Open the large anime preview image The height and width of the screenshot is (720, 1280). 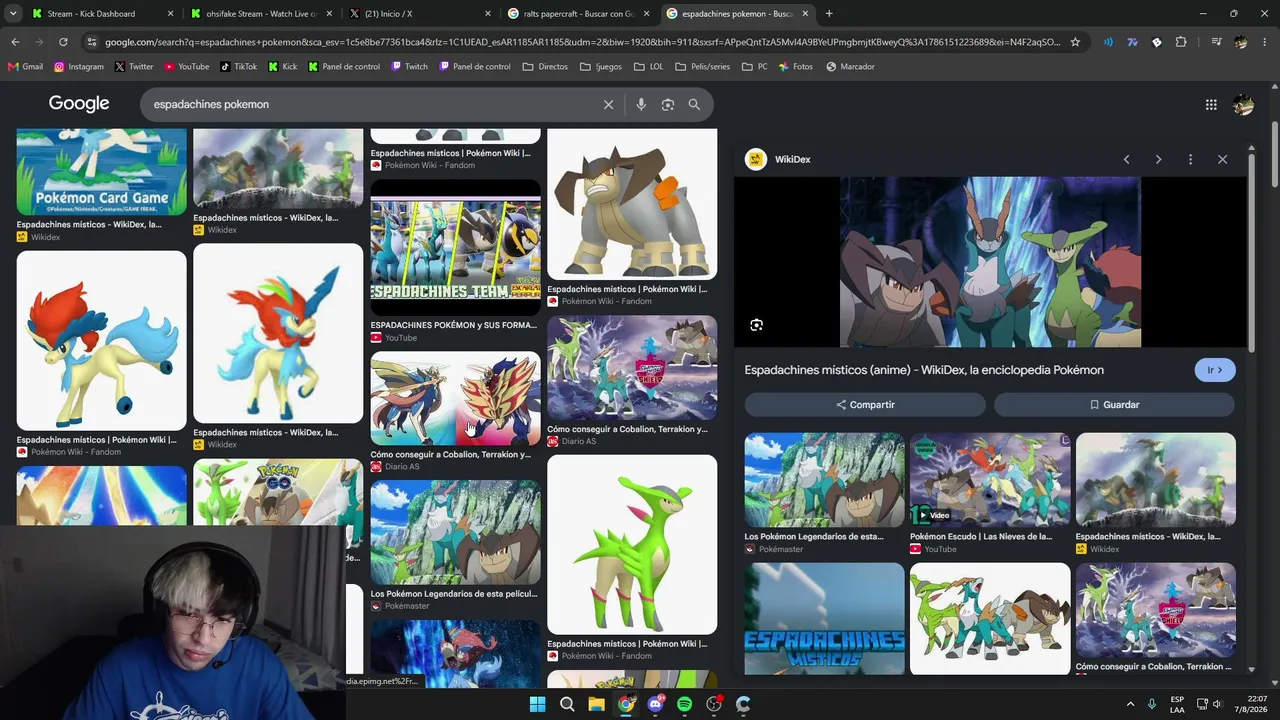[990, 262]
